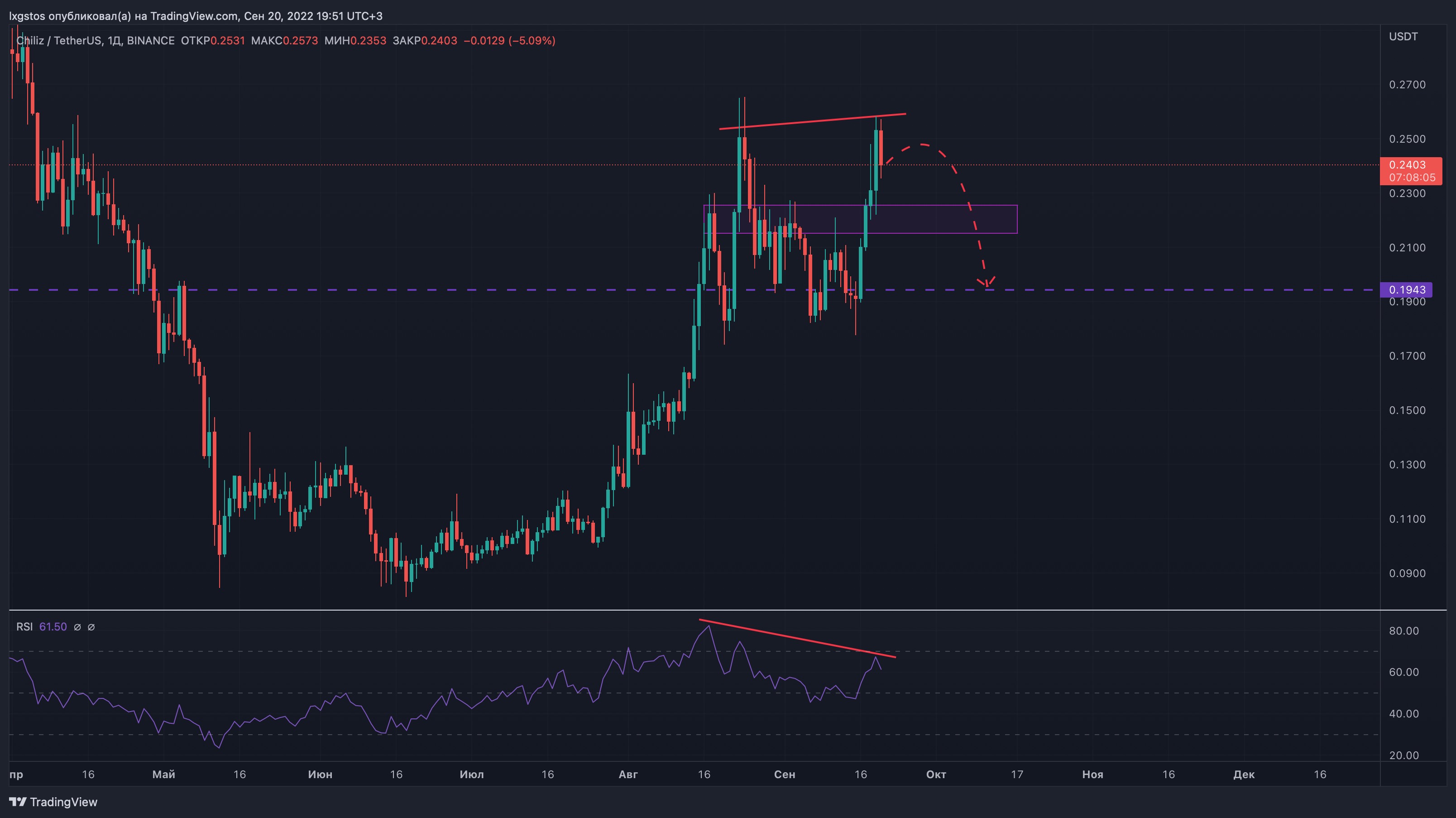Click the Ноя label on time axis
The height and width of the screenshot is (818, 1456).
(x=1092, y=775)
